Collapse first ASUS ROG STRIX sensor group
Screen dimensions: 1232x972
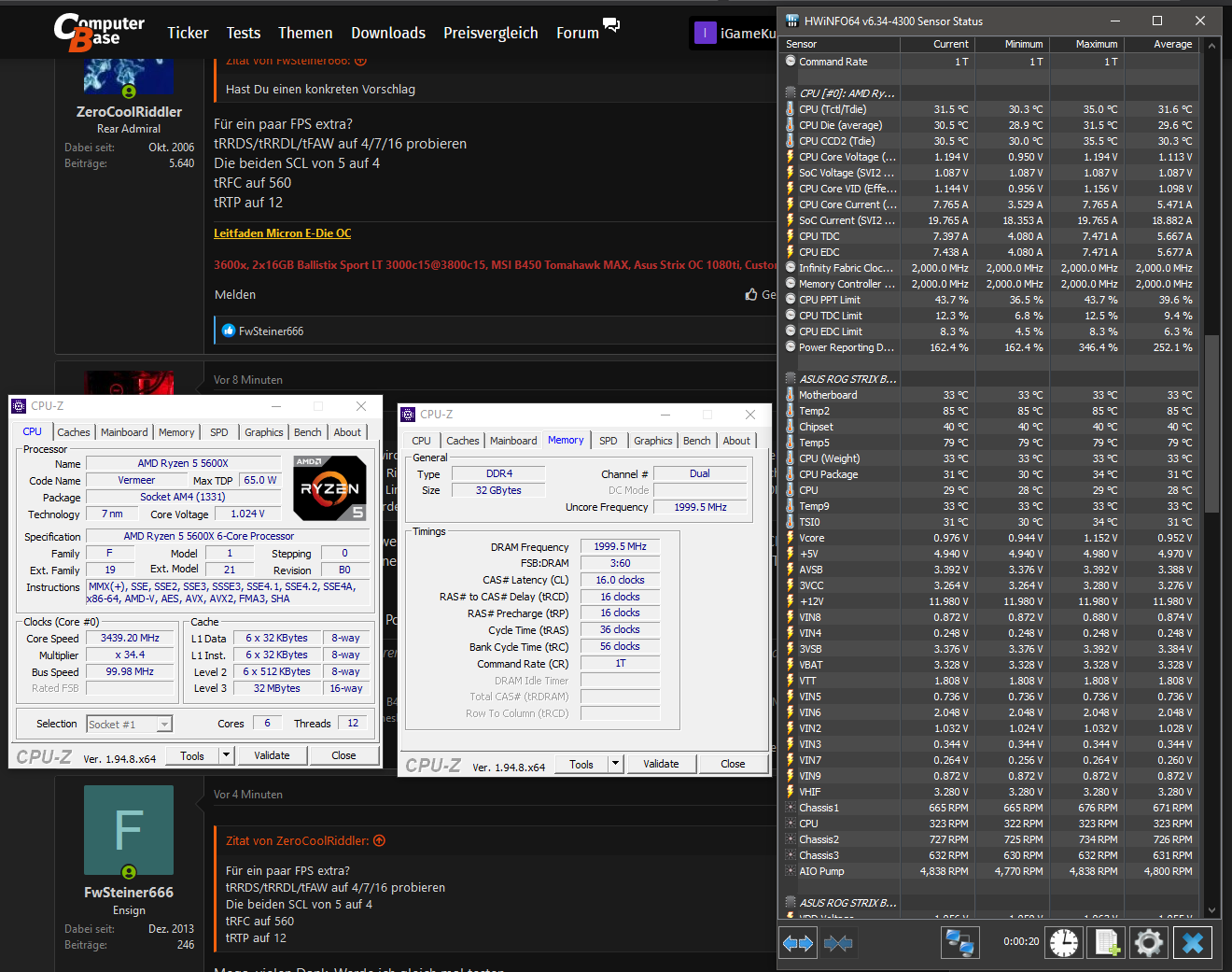coord(791,379)
